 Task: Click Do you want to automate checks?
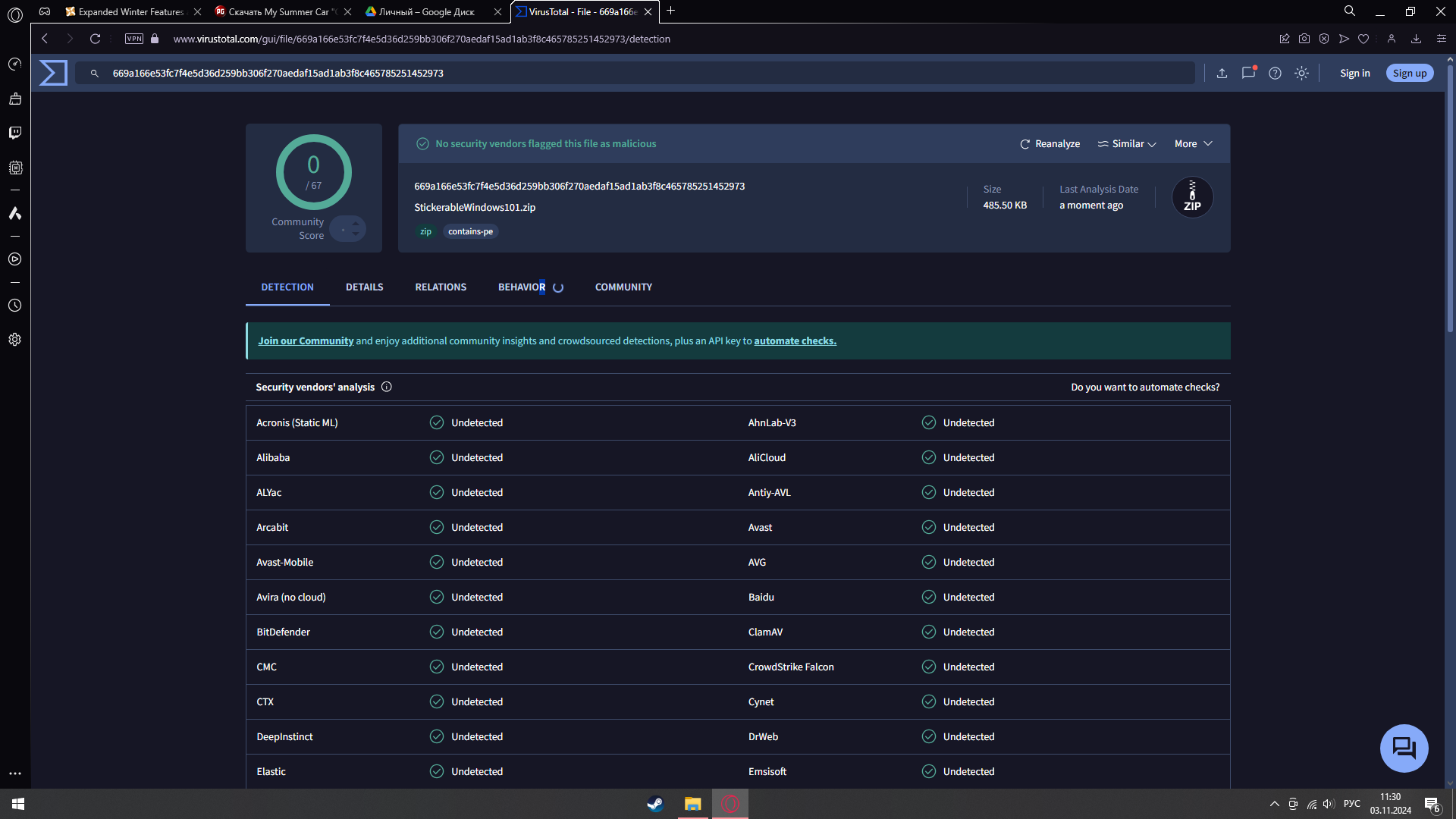click(1145, 388)
